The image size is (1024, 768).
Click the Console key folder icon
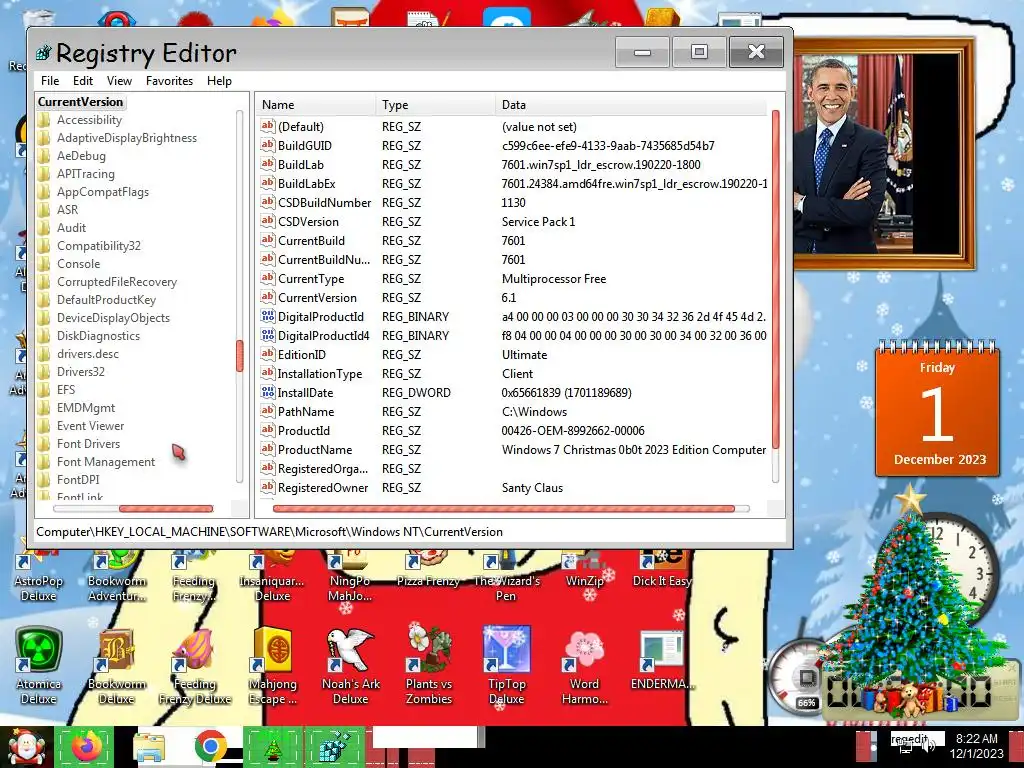click(44, 263)
